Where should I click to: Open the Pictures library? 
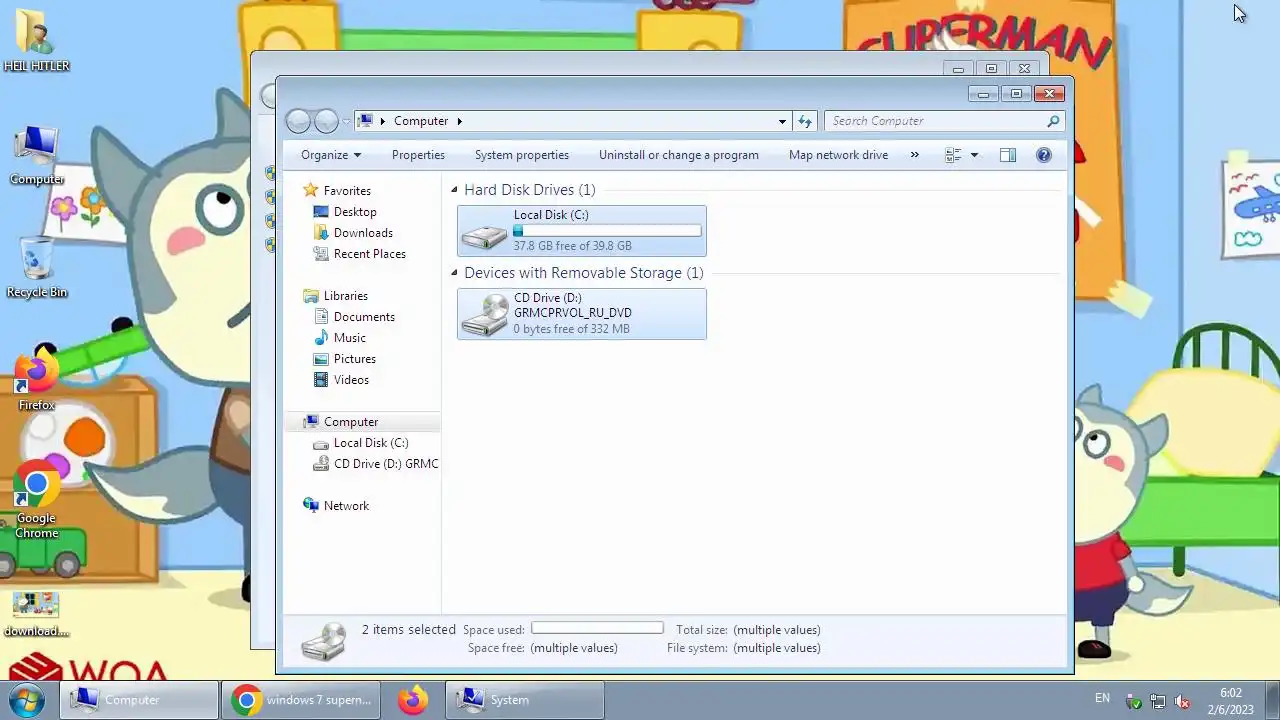tap(355, 359)
